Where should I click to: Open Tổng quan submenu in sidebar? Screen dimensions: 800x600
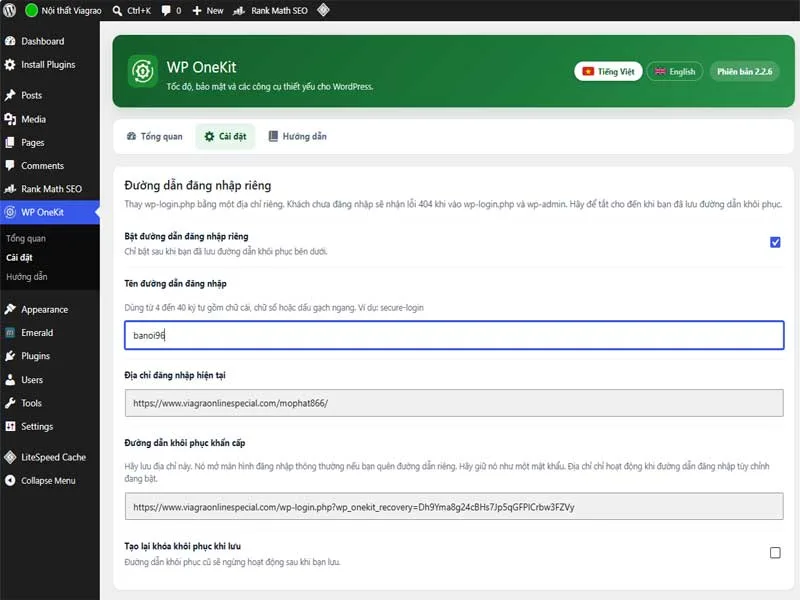(26, 238)
